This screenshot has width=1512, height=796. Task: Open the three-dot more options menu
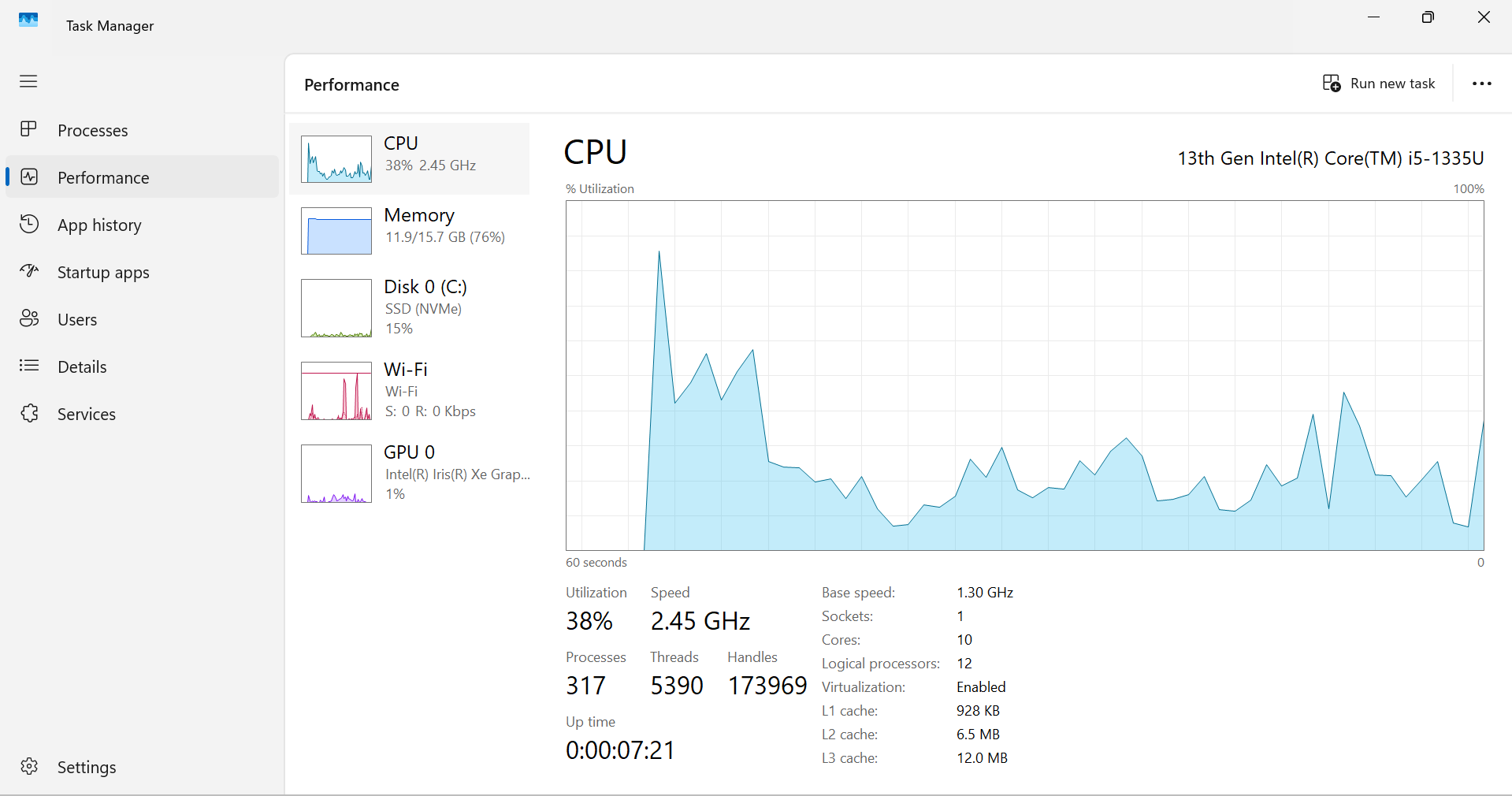(1482, 84)
